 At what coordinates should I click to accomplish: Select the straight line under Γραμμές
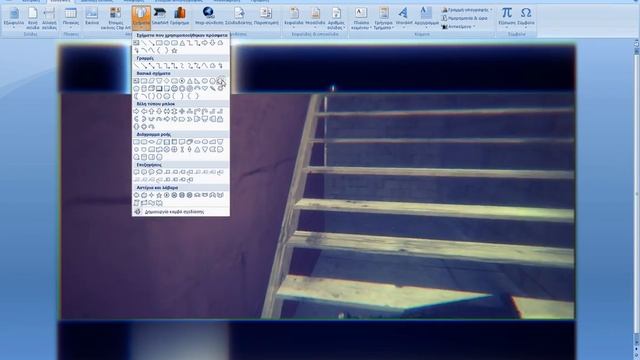pos(136,66)
